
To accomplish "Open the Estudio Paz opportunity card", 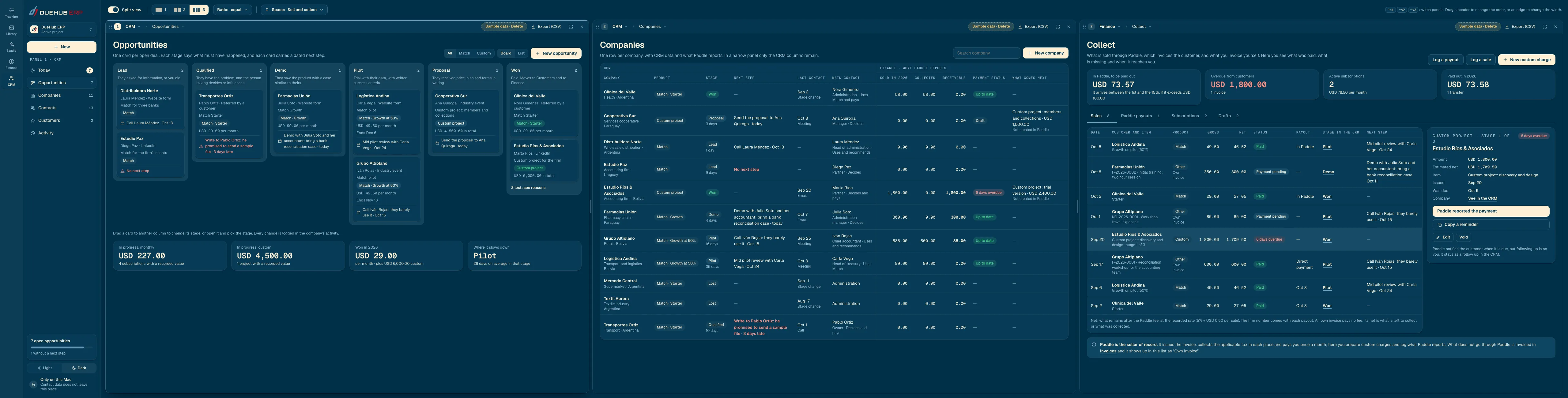I will [151, 155].
